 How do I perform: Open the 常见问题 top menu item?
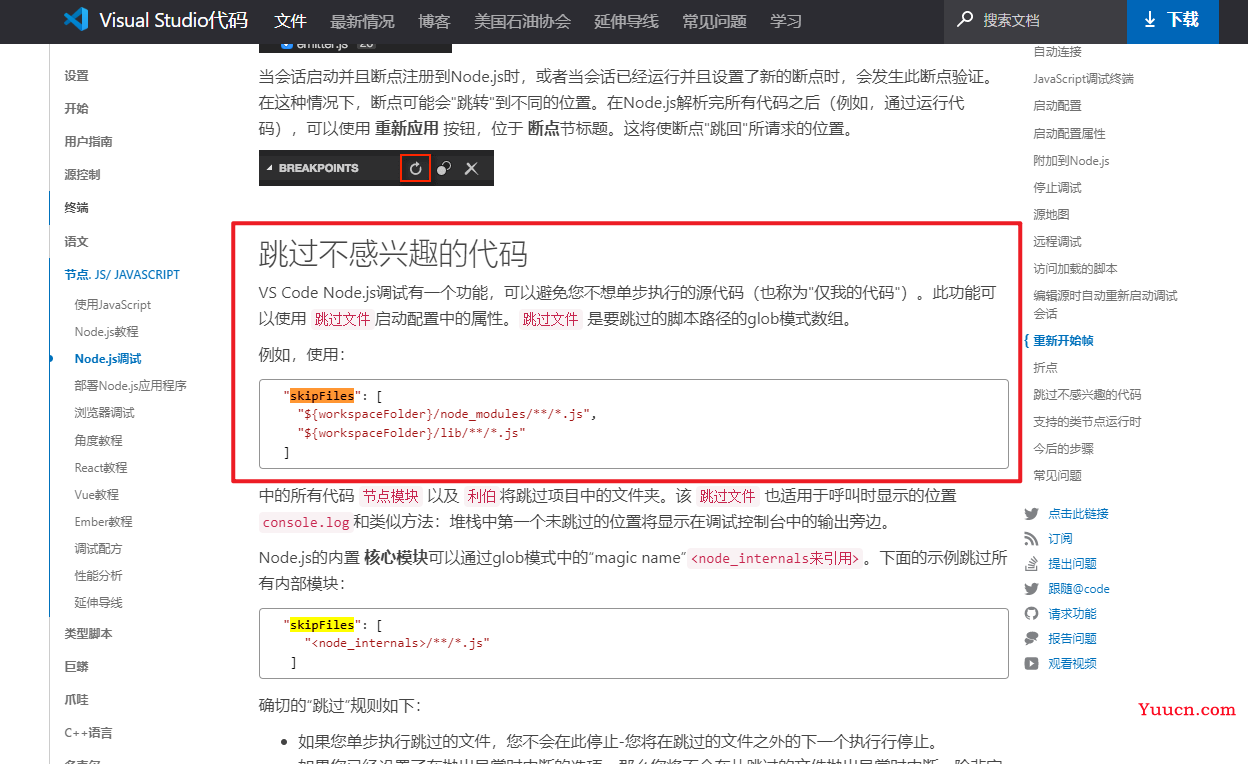pyautogui.click(x=714, y=21)
